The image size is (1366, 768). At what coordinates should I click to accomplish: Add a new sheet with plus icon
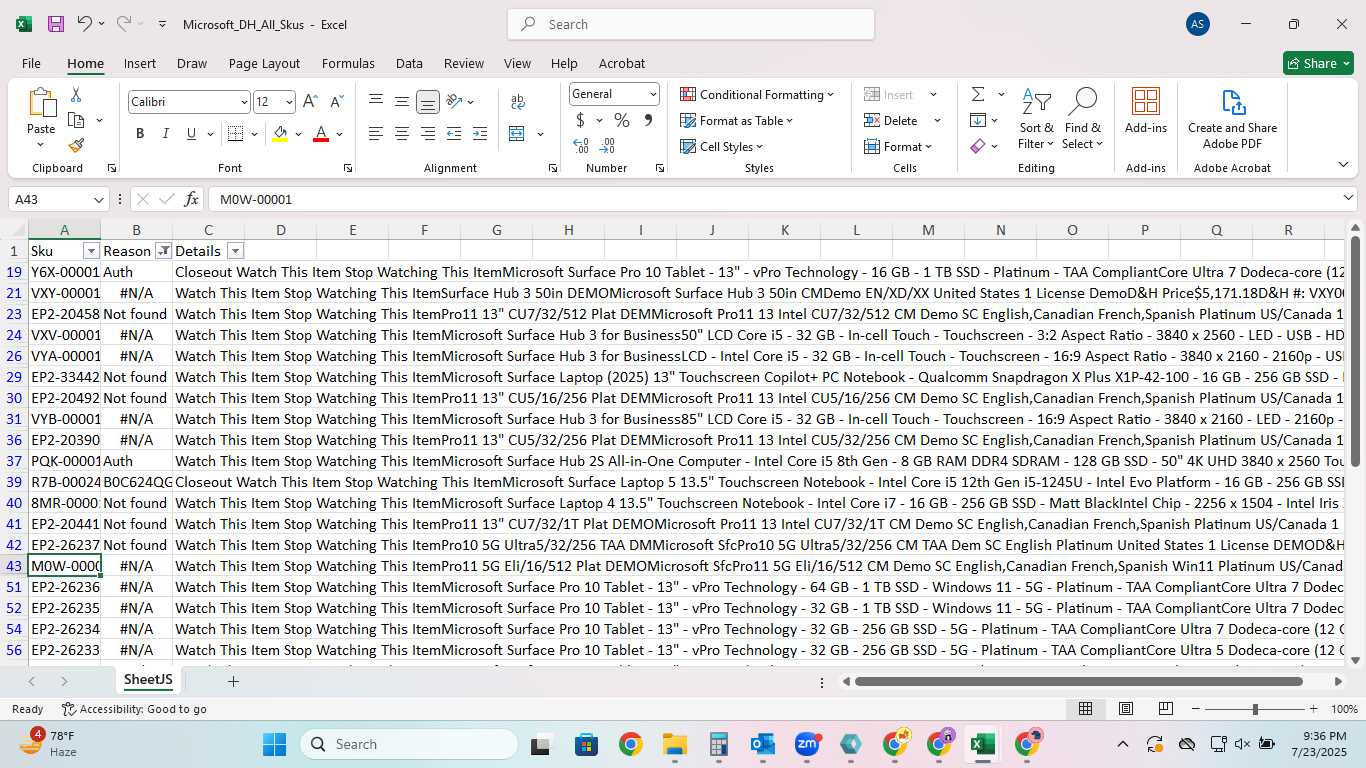[x=233, y=681]
